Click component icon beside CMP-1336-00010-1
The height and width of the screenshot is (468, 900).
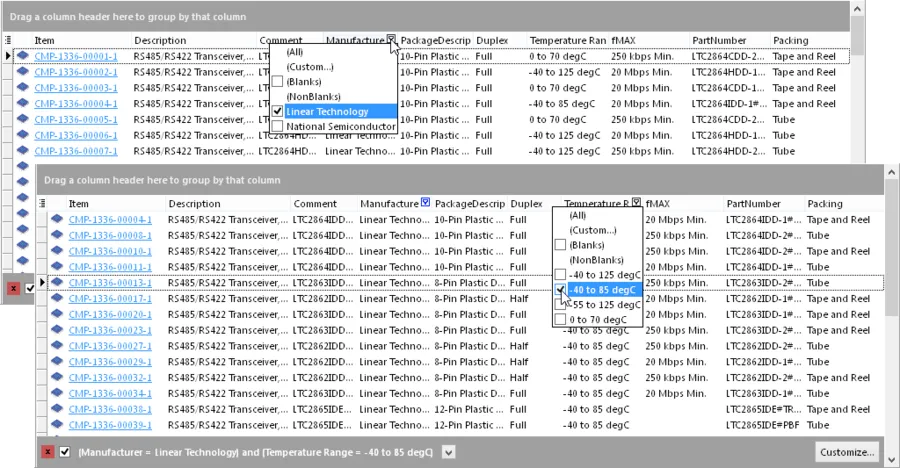click(57, 250)
